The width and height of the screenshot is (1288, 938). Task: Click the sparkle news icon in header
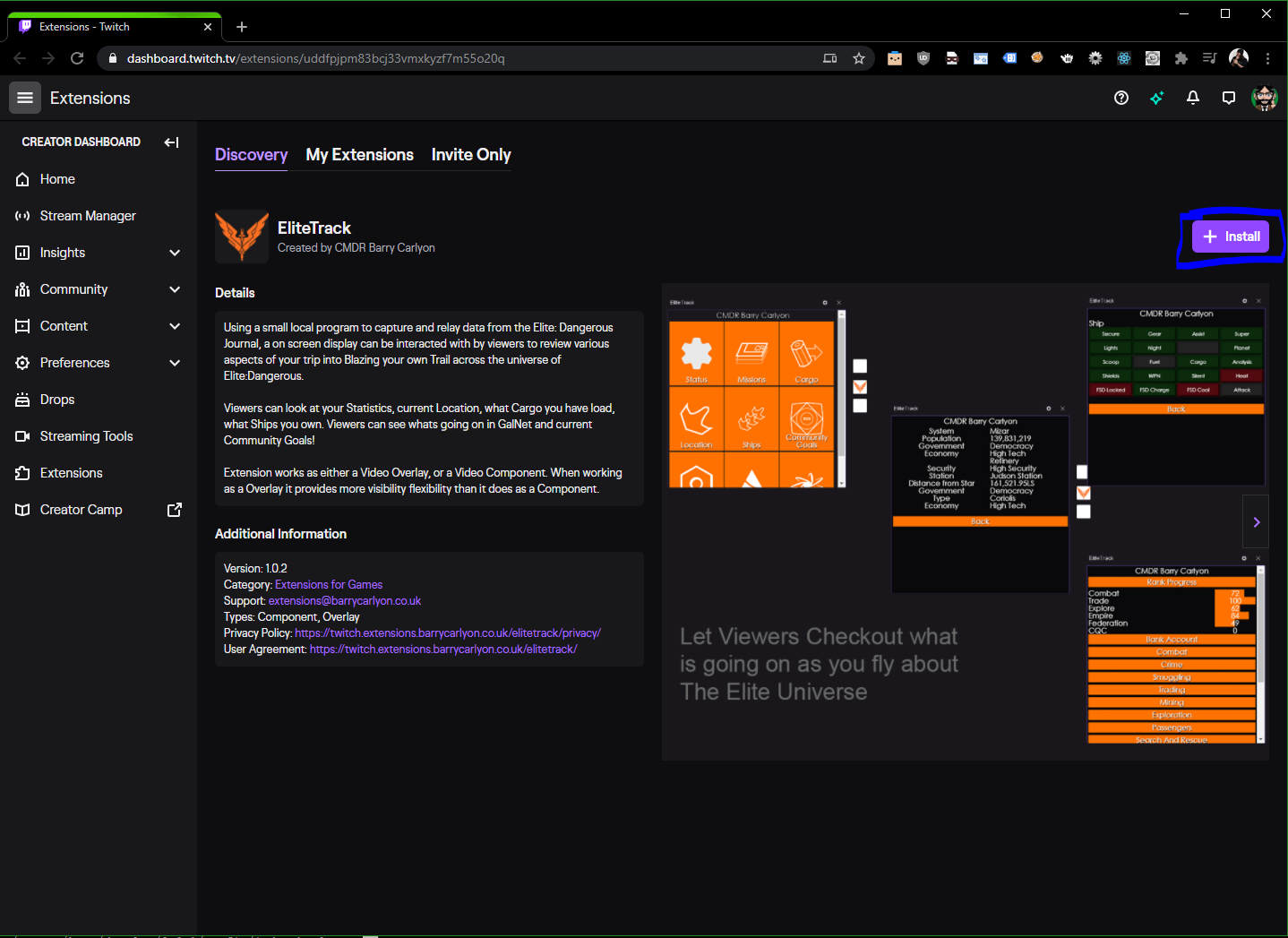click(1157, 98)
